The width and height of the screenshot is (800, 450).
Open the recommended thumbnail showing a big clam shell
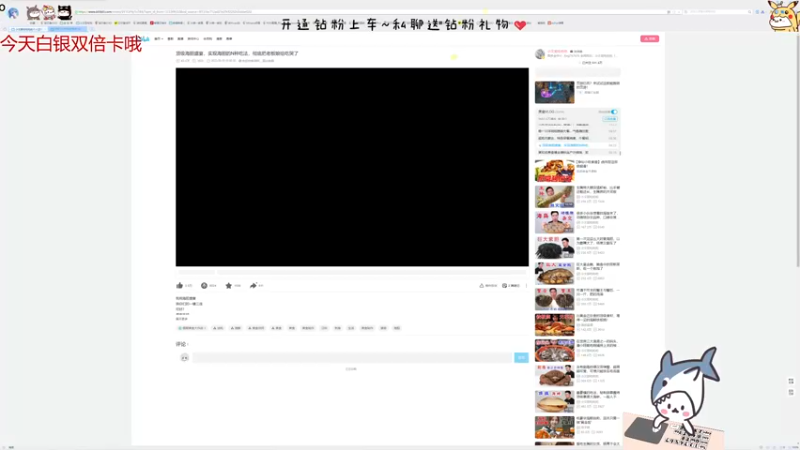tap(555, 402)
